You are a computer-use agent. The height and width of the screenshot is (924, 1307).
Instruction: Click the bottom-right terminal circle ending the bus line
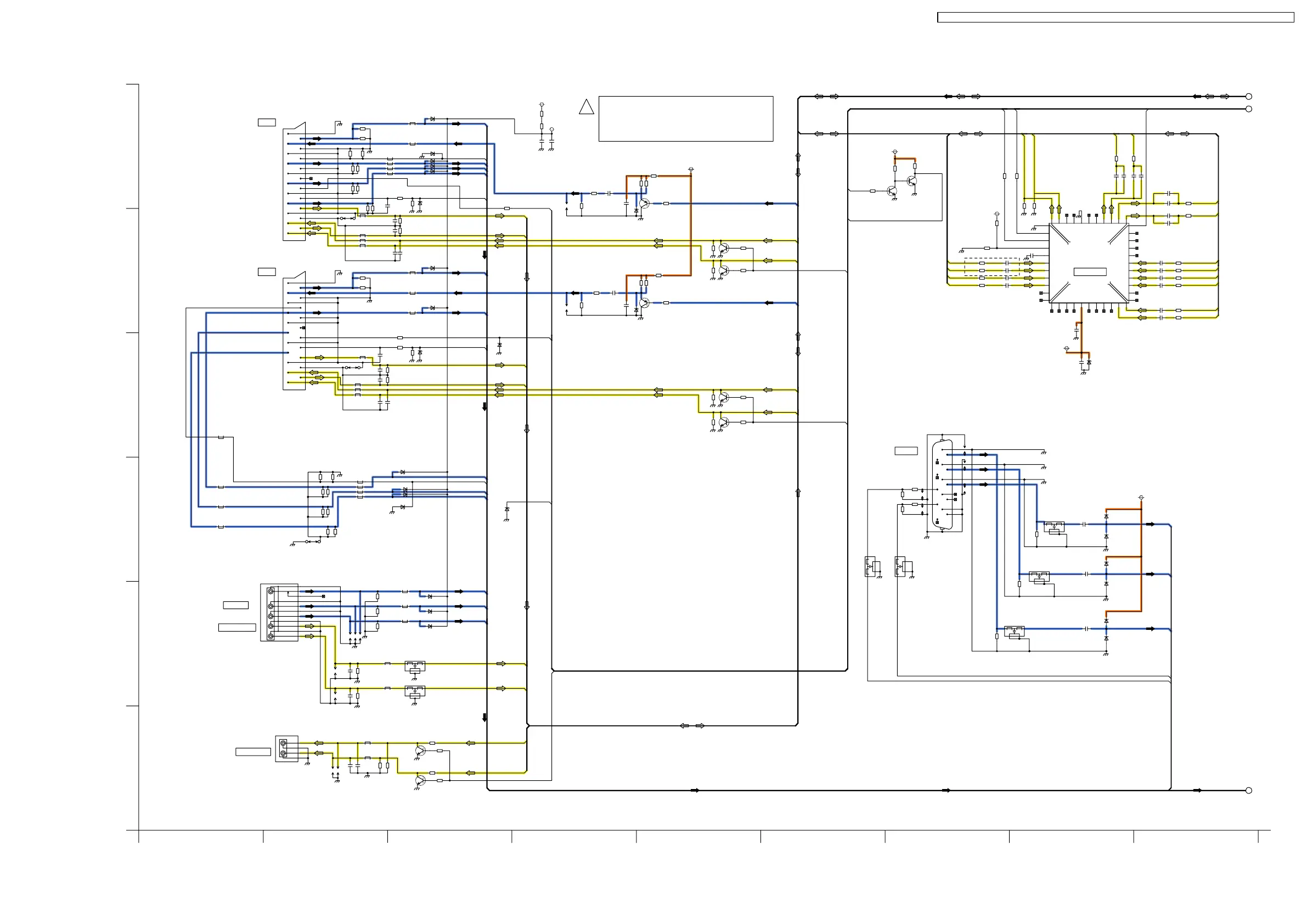(1248, 790)
